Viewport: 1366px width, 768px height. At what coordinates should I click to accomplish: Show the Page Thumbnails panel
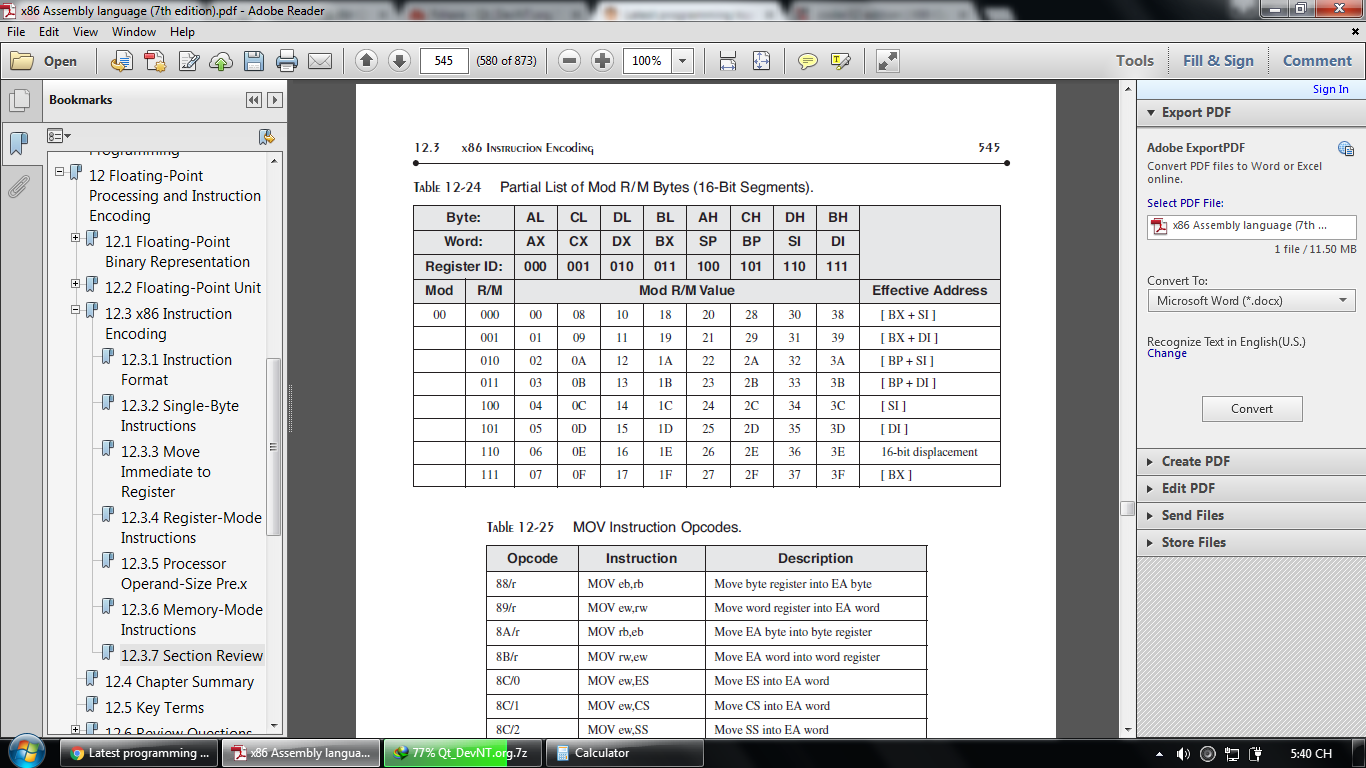point(18,100)
